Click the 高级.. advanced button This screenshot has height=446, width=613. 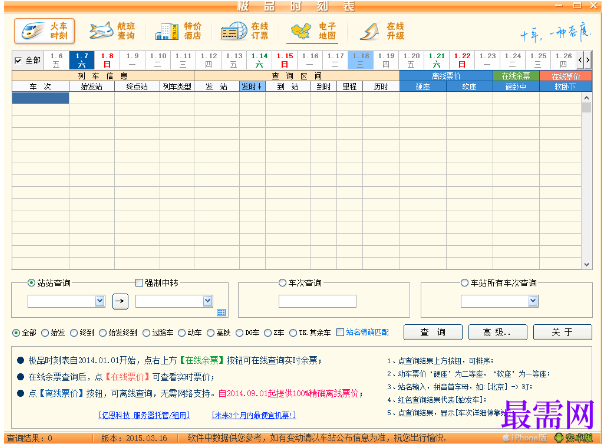498,332
